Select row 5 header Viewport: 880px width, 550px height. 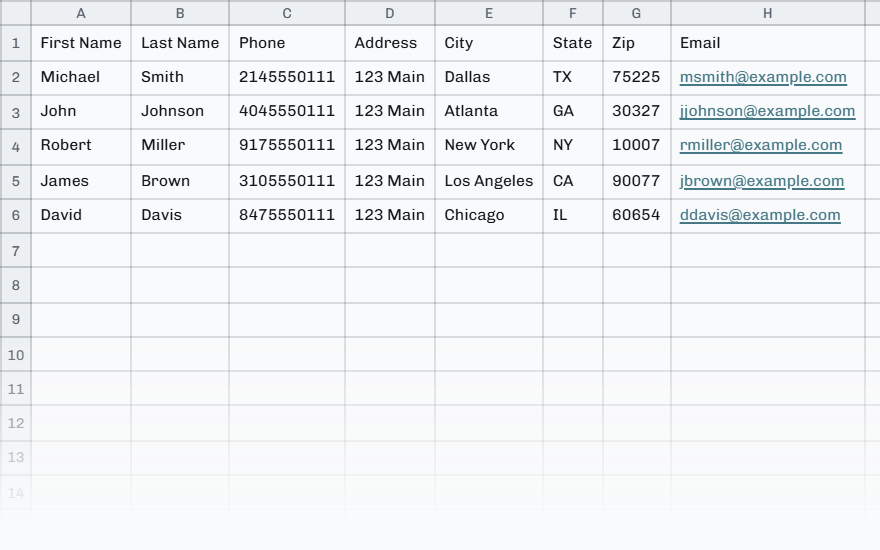(x=16, y=181)
